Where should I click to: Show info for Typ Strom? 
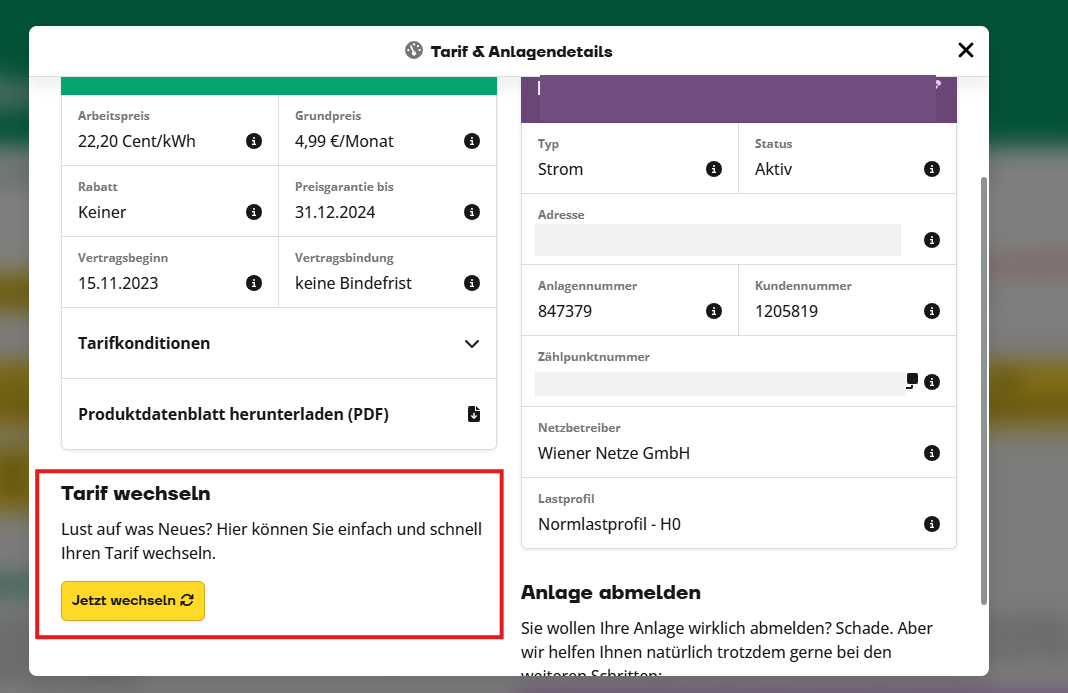click(714, 169)
